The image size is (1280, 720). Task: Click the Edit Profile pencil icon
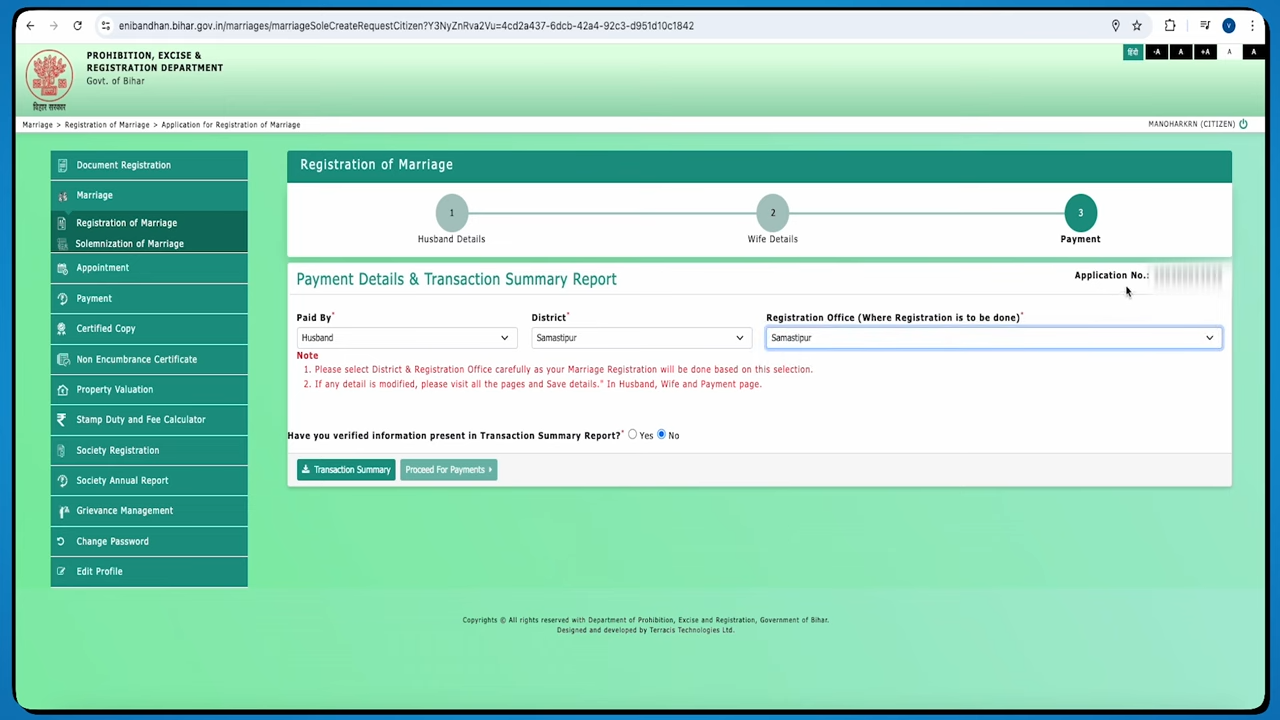pos(63,572)
